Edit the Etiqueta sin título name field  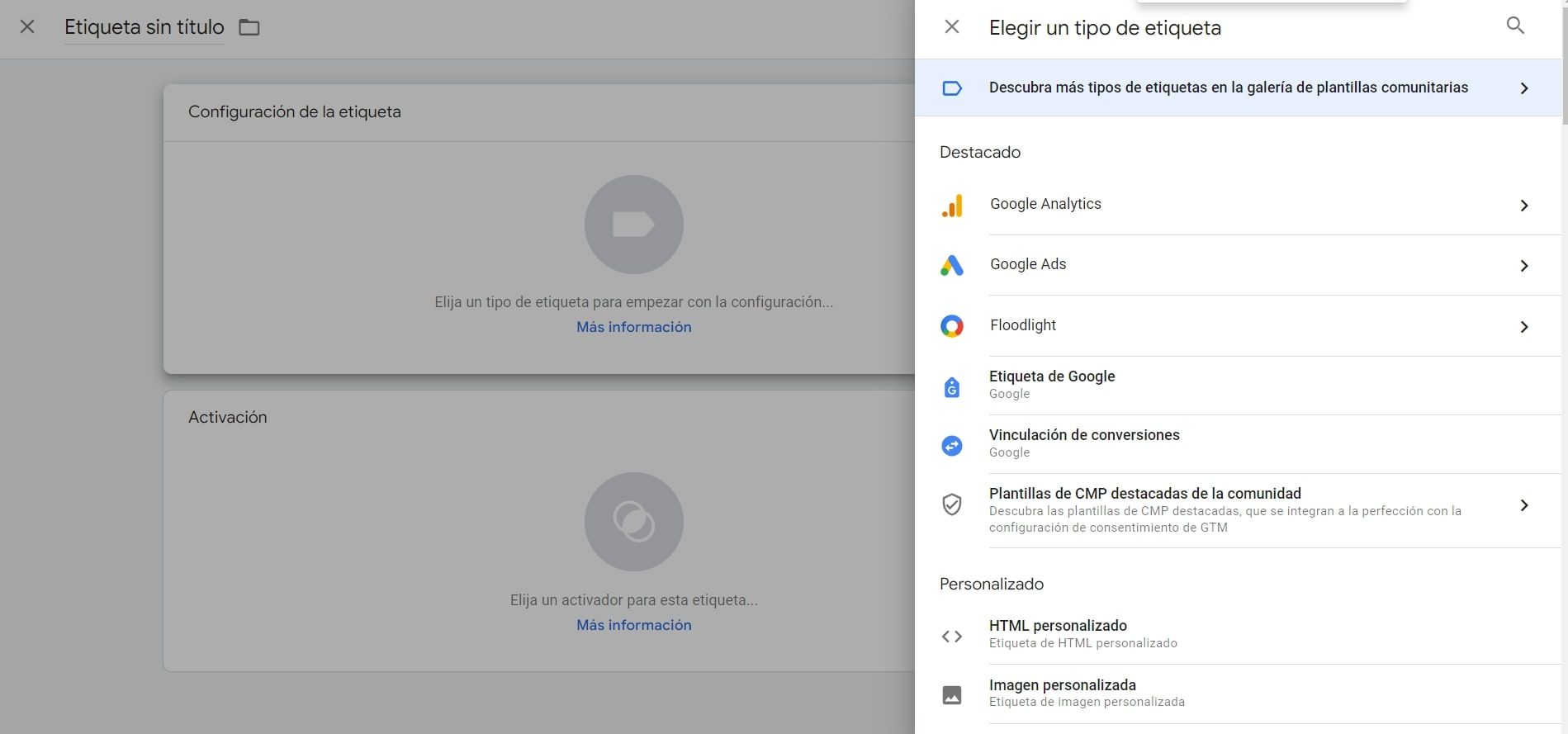pos(144,27)
